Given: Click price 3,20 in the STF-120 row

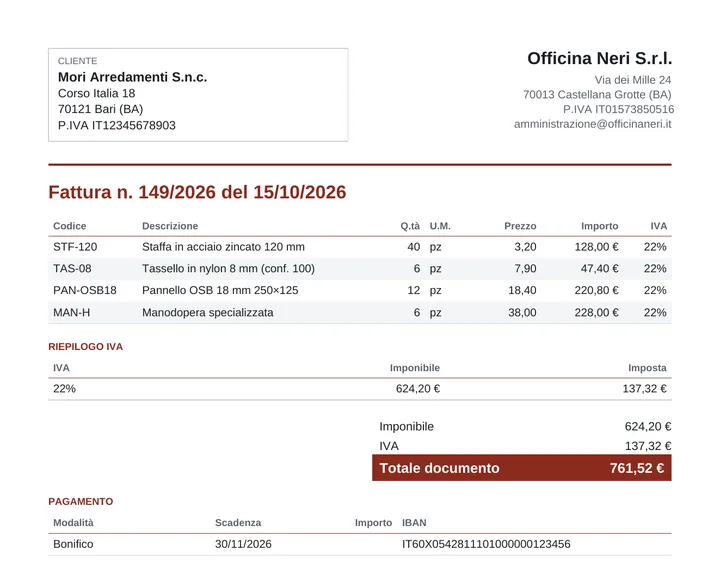Looking at the screenshot, I should (525, 247).
